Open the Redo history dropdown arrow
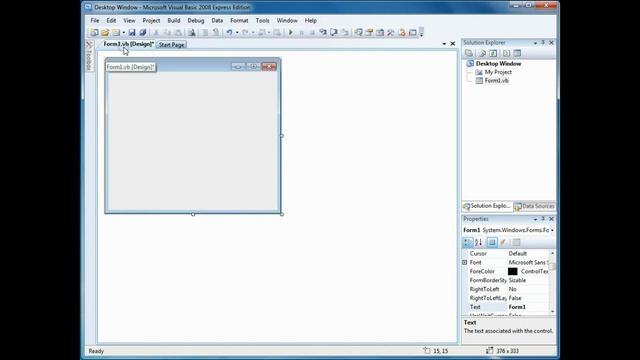640x360 pixels. [x=253, y=32]
